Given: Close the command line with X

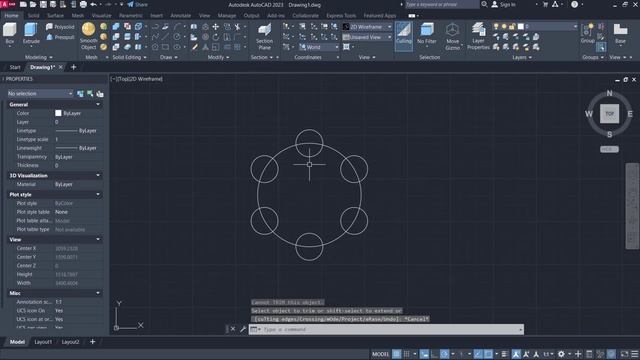Looking at the screenshot, I should 233,329.
